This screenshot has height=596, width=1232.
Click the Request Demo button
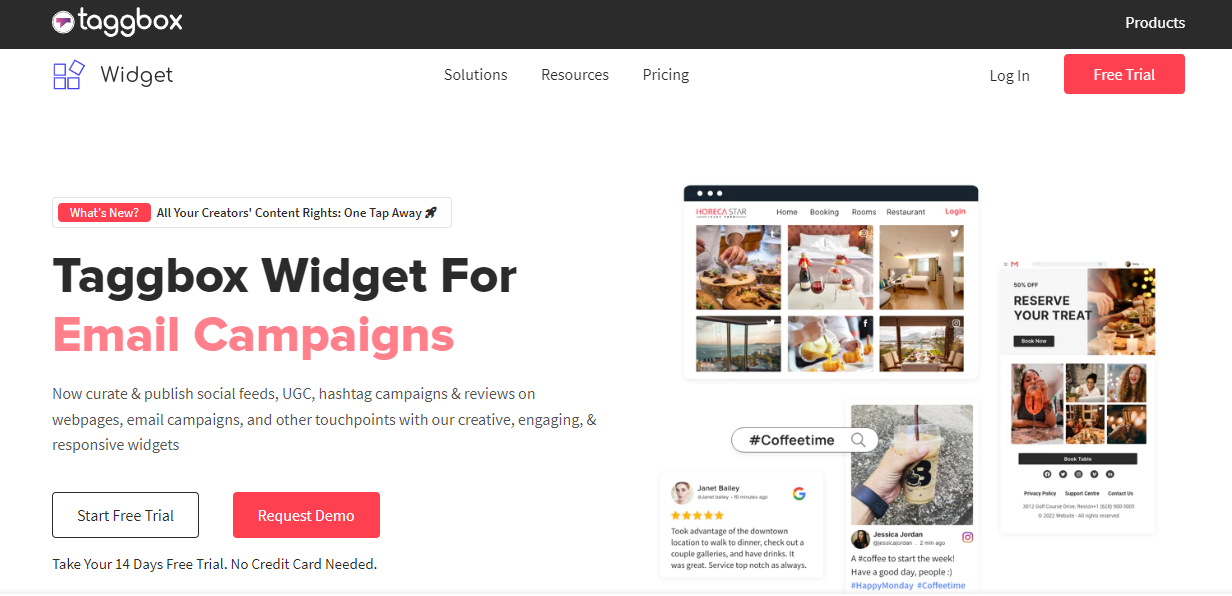pos(306,515)
